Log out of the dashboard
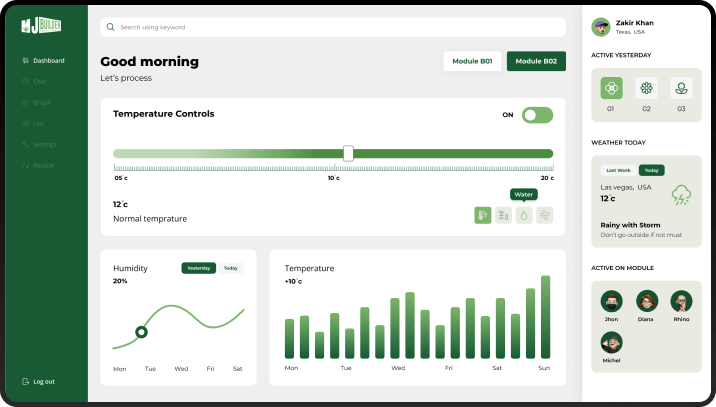This screenshot has width=716, height=407. tap(43, 381)
